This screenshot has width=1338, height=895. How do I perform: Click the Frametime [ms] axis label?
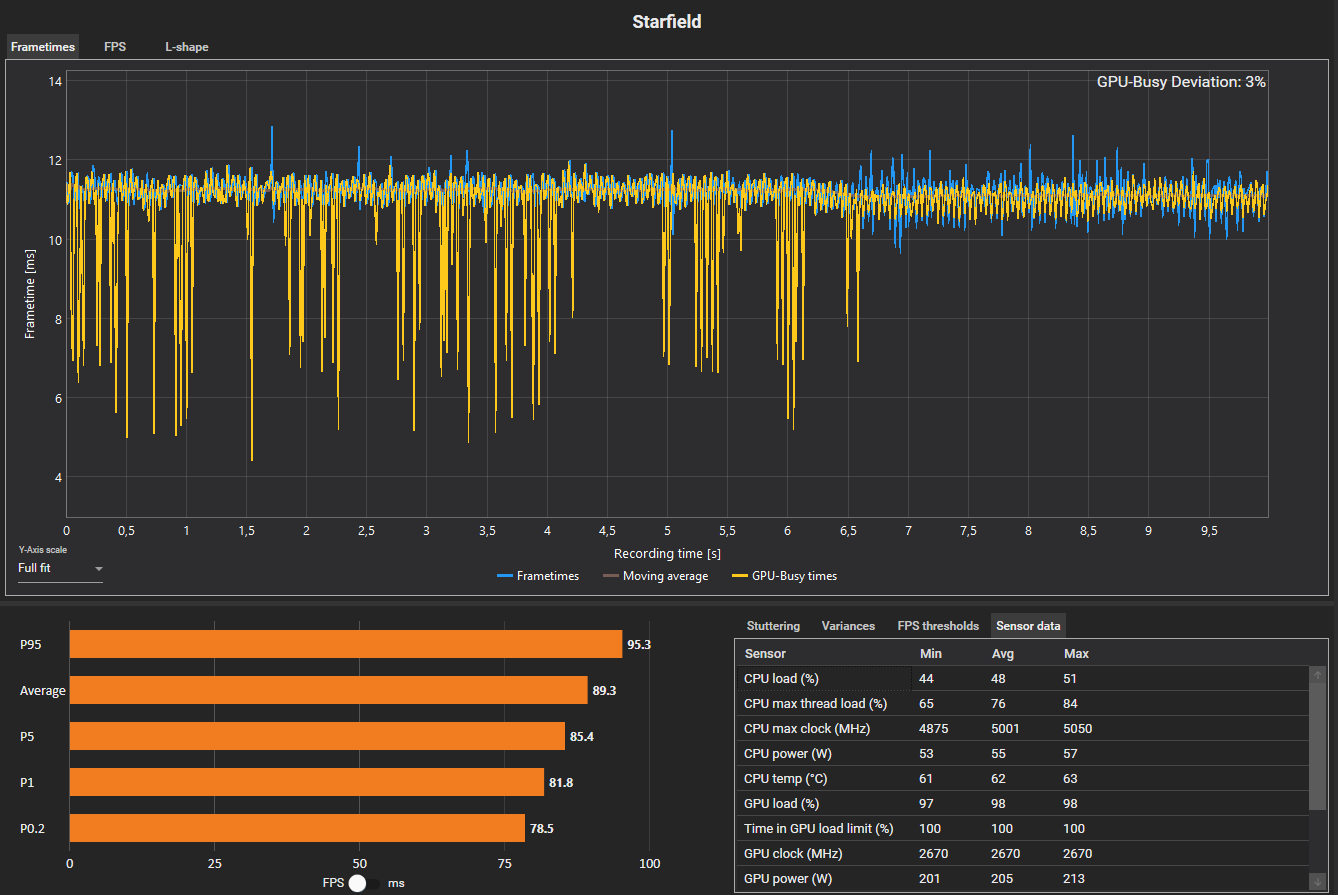(x=31, y=295)
